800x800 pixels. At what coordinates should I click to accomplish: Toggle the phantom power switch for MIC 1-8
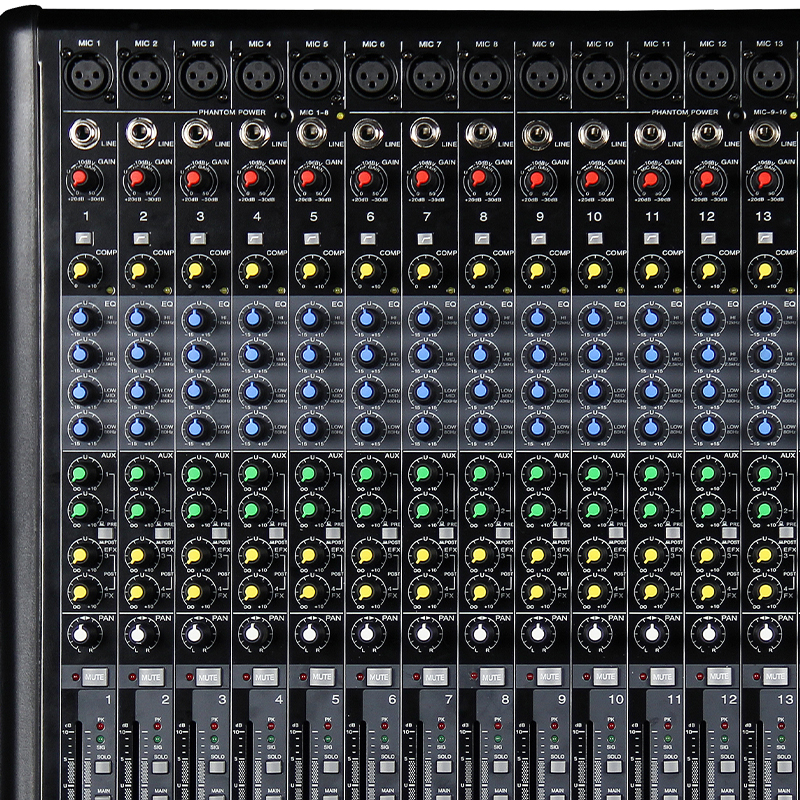pyautogui.click(x=281, y=116)
